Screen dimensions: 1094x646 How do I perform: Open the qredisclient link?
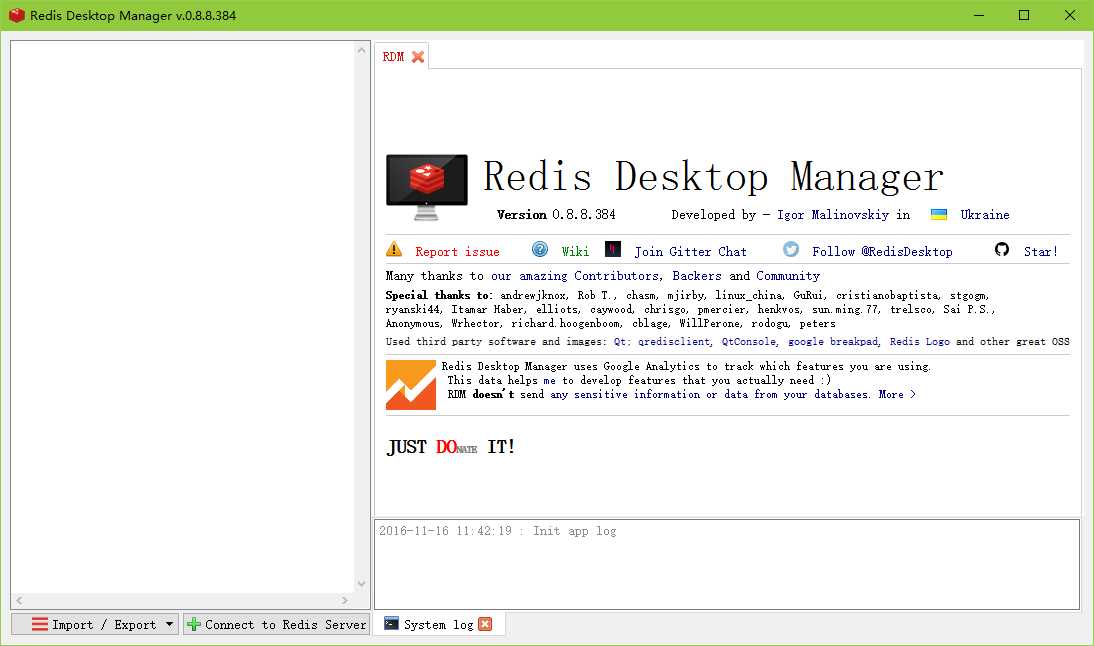[674, 342]
